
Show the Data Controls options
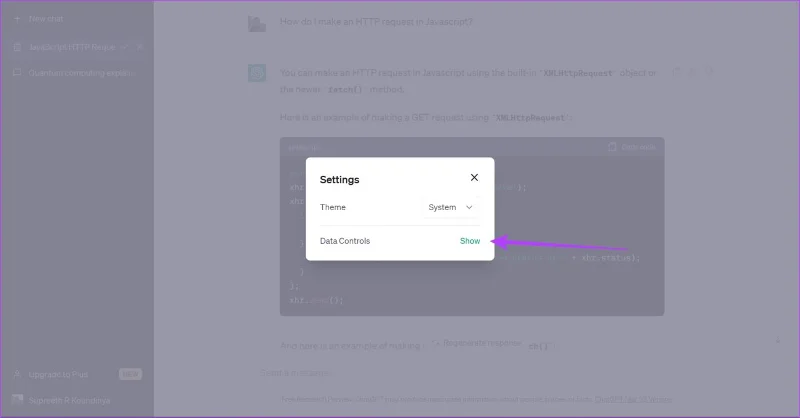[x=470, y=241]
